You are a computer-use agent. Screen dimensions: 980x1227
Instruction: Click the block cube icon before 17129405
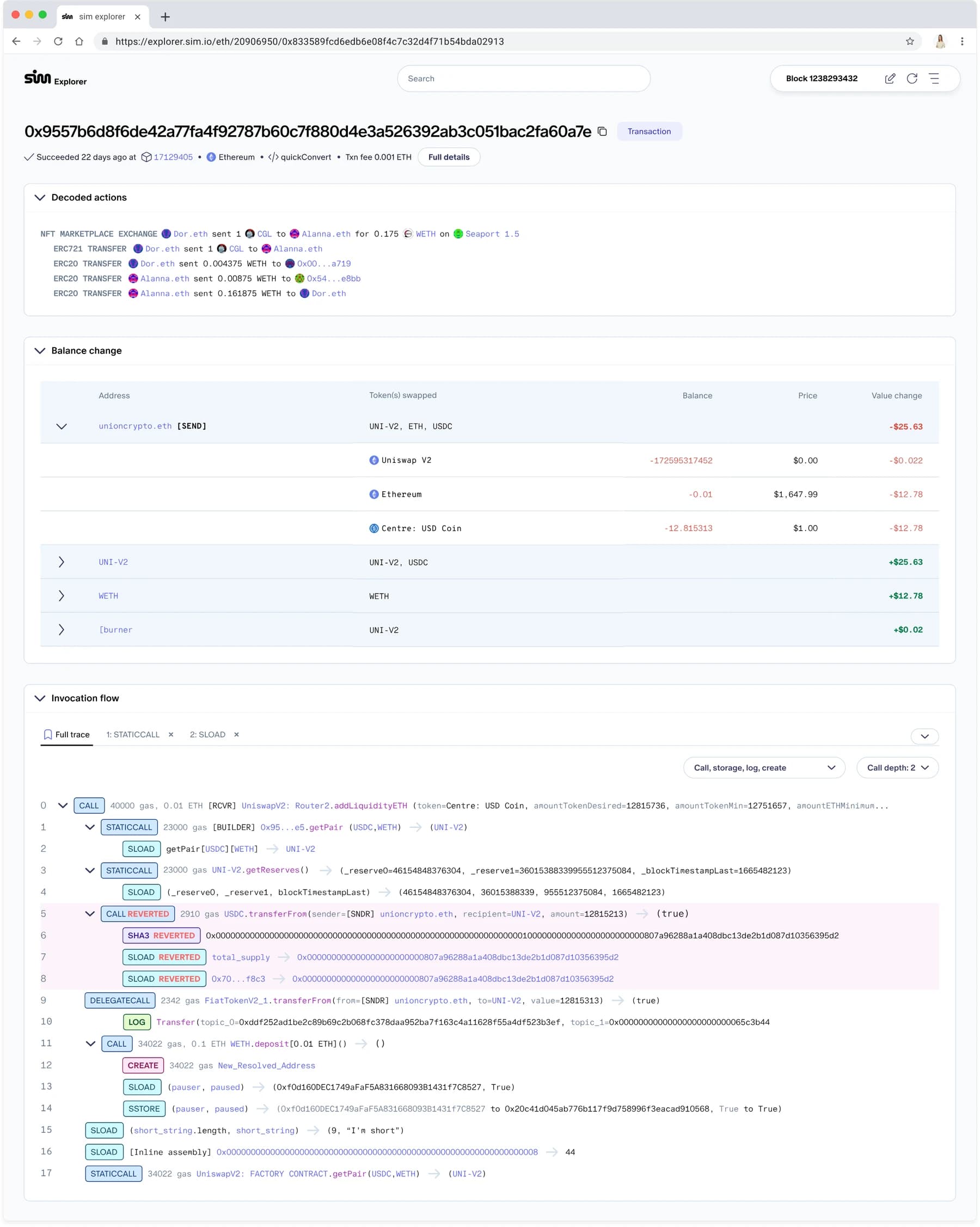coord(146,157)
